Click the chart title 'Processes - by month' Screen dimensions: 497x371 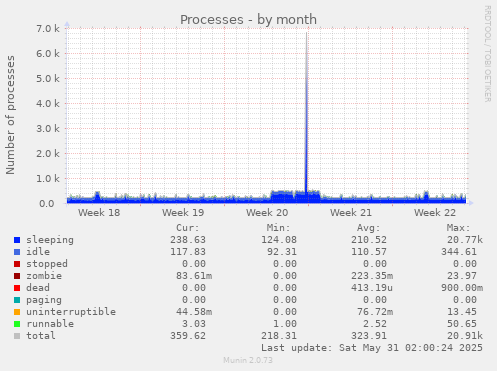(248, 20)
